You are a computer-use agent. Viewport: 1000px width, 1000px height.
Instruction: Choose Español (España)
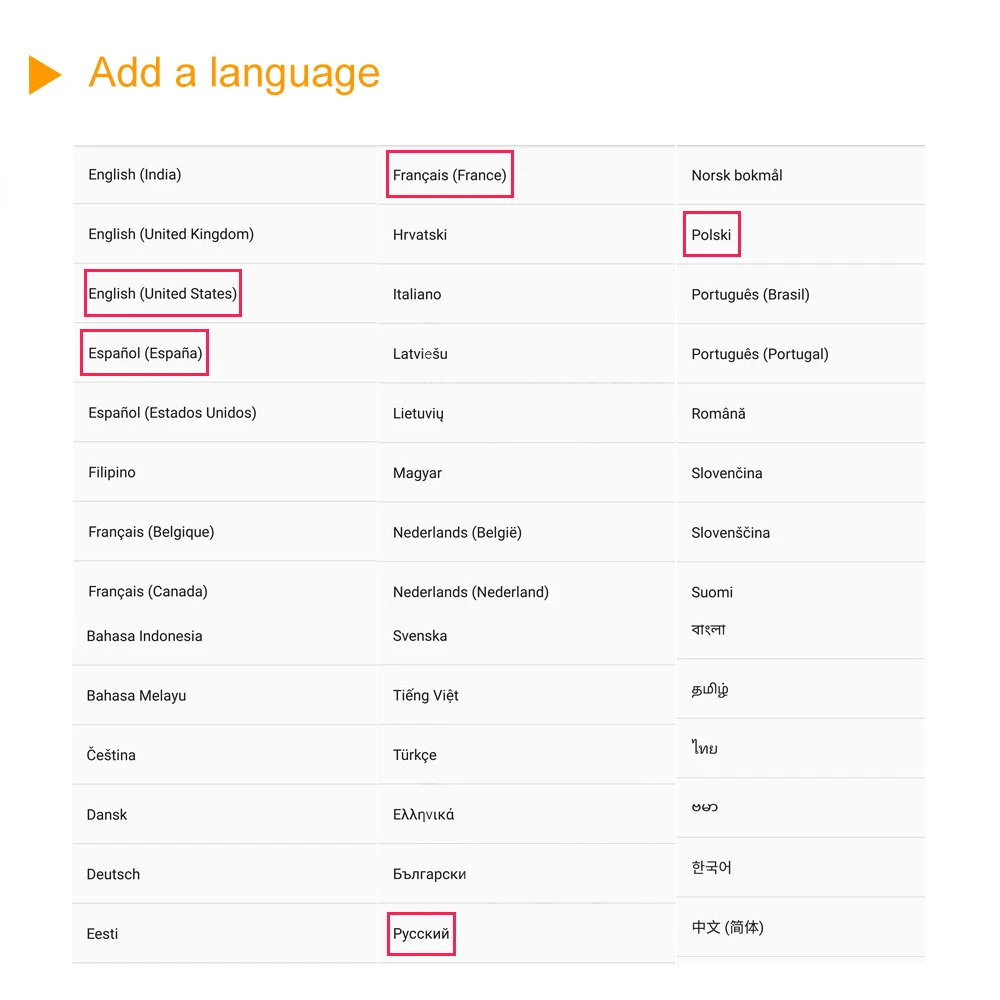(145, 353)
